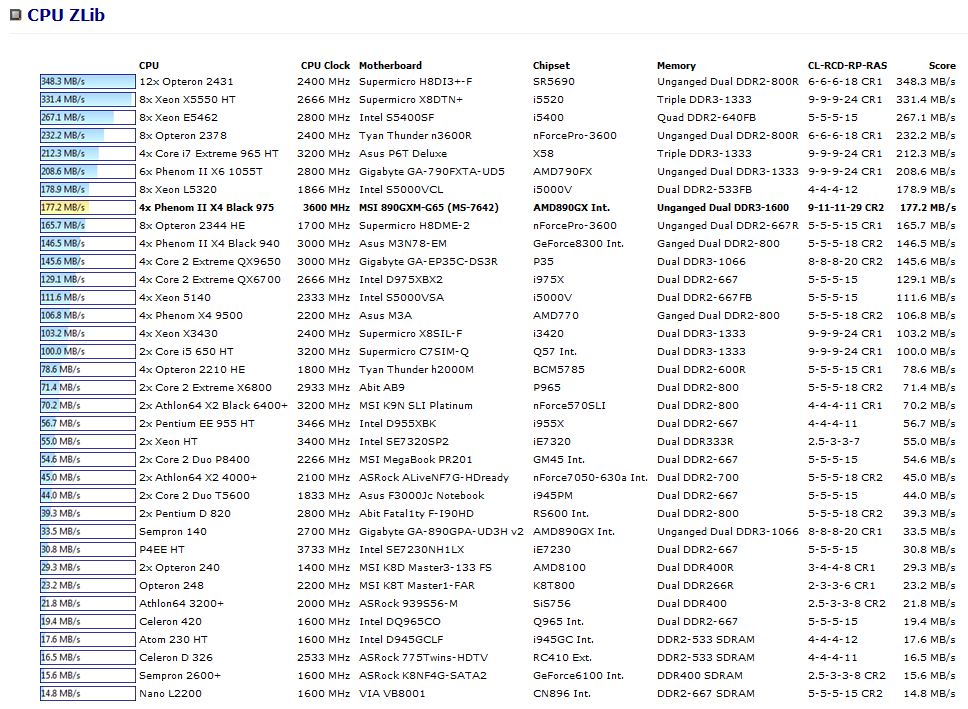Select the MSI 890GXM-G65 (MS-7642) motherboard cell
Viewport: 968px width, 709px height.
coord(430,207)
